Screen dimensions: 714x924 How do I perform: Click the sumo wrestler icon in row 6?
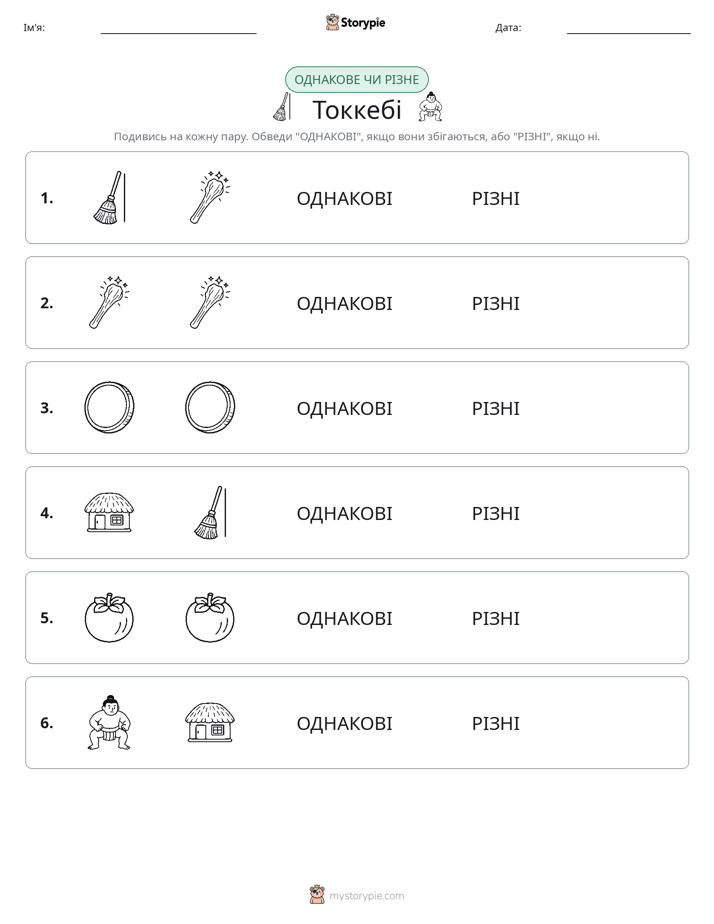[x=109, y=722]
